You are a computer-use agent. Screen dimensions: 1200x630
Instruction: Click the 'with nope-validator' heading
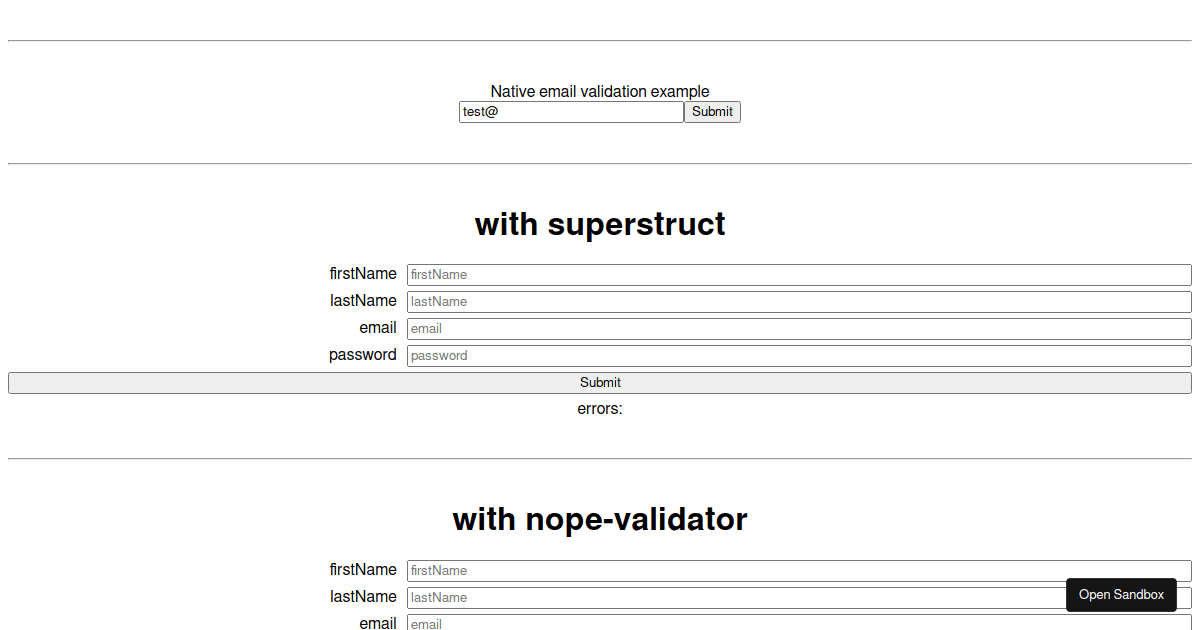[600, 519]
